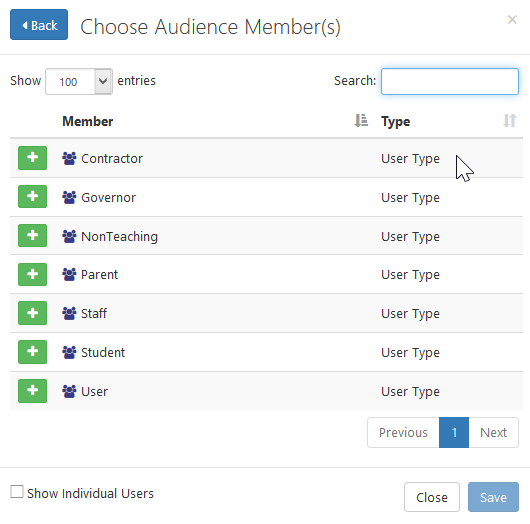Screen dimensions: 530x524
Task: Focus the Search input field
Action: click(450, 81)
